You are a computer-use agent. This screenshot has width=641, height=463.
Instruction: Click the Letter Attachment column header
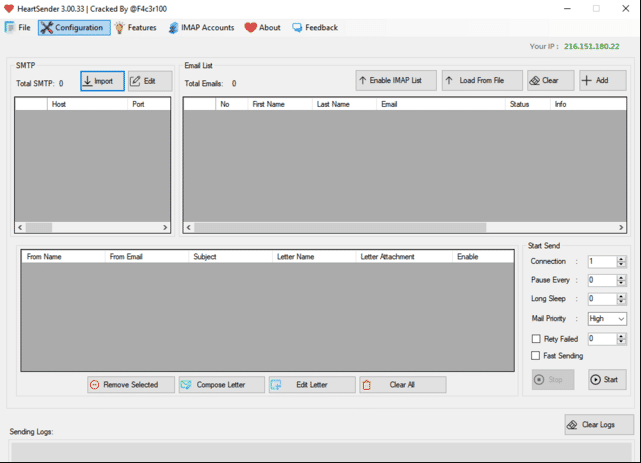pyautogui.click(x=404, y=257)
